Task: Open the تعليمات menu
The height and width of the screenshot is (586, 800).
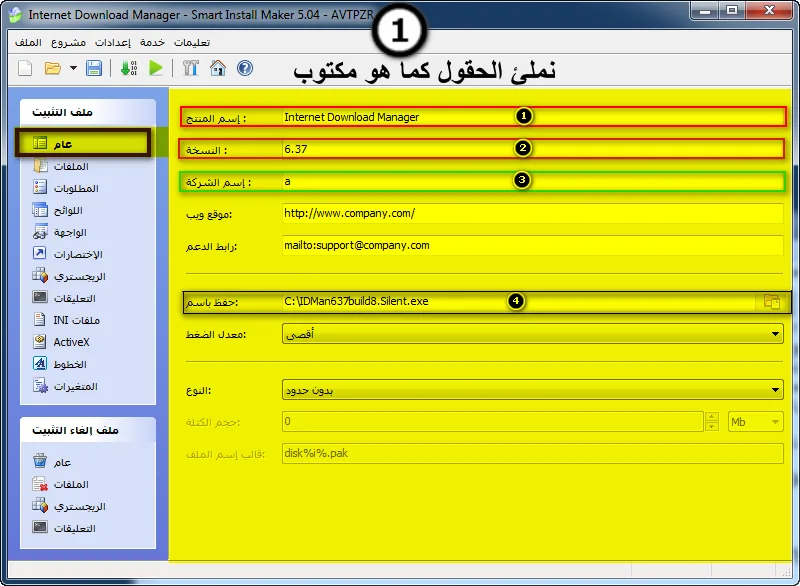Action: pyautogui.click(x=192, y=42)
